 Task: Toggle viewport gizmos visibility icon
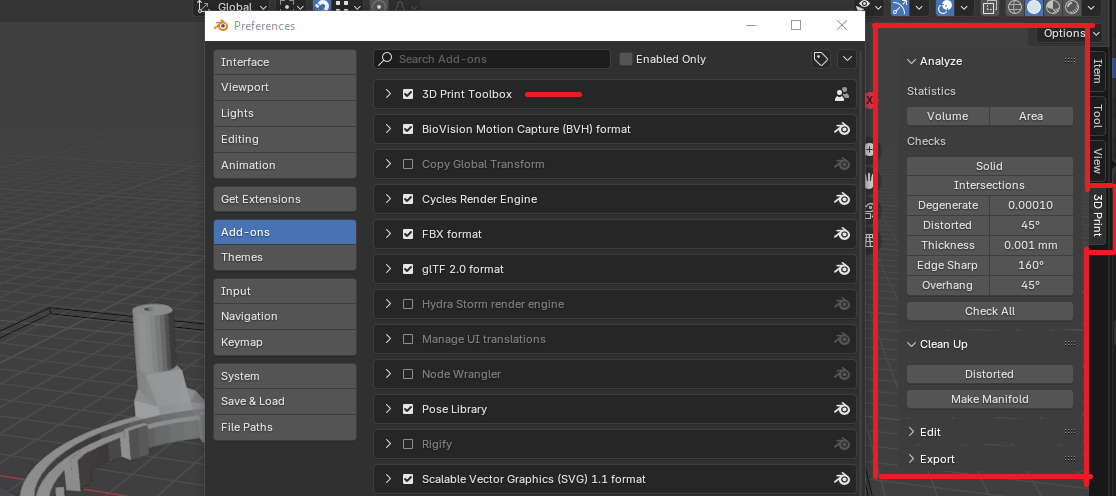click(900, 7)
